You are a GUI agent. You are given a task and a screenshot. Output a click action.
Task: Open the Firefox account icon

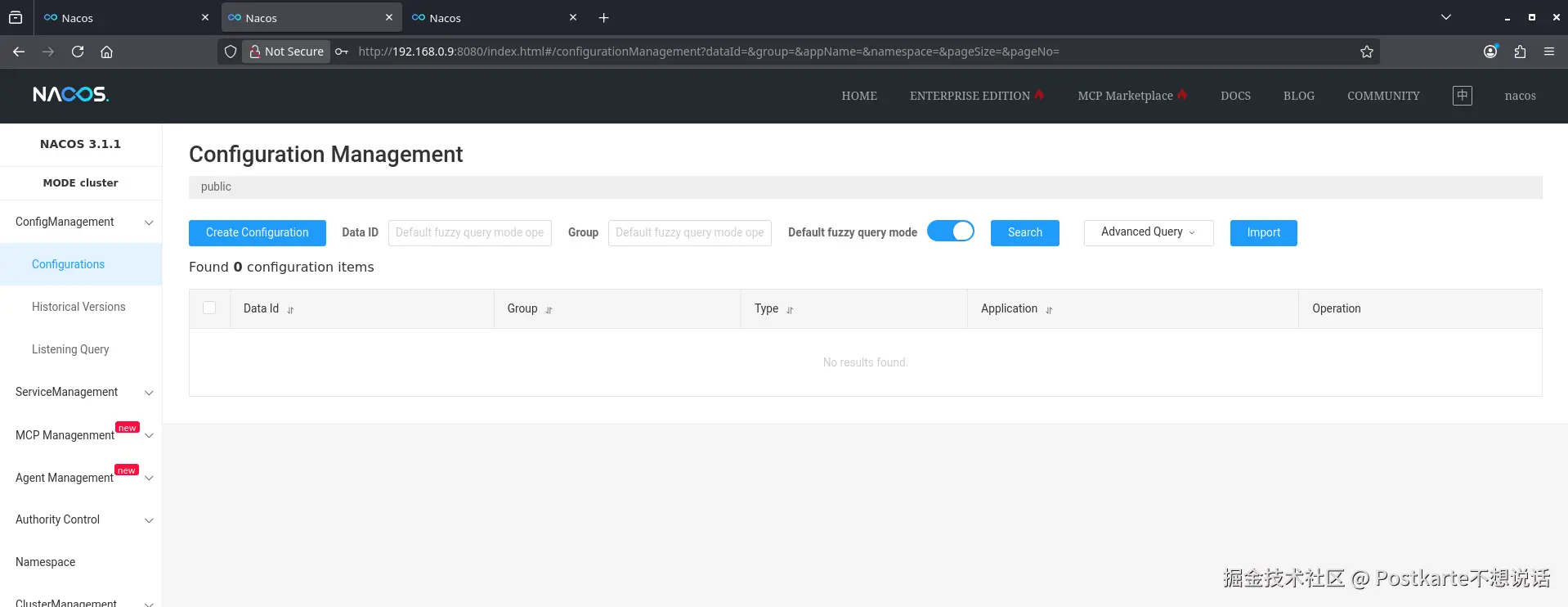click(1490, 52)
